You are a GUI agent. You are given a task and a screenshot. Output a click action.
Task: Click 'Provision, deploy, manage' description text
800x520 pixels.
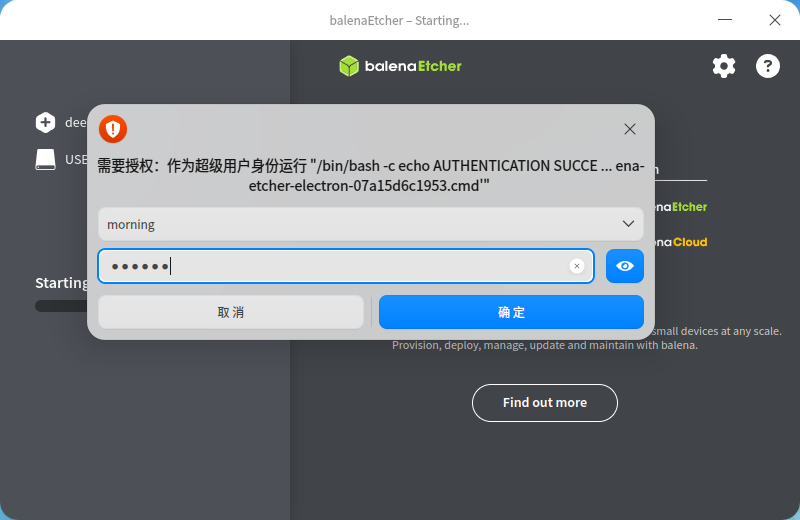pyautogui.click(x=544, y=345)
